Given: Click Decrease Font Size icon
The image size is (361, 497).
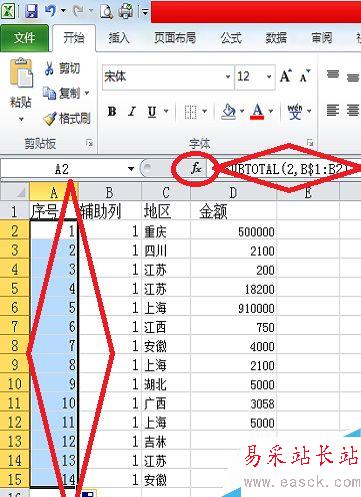Looking at the screenshot, I should (x=305, y=76).
